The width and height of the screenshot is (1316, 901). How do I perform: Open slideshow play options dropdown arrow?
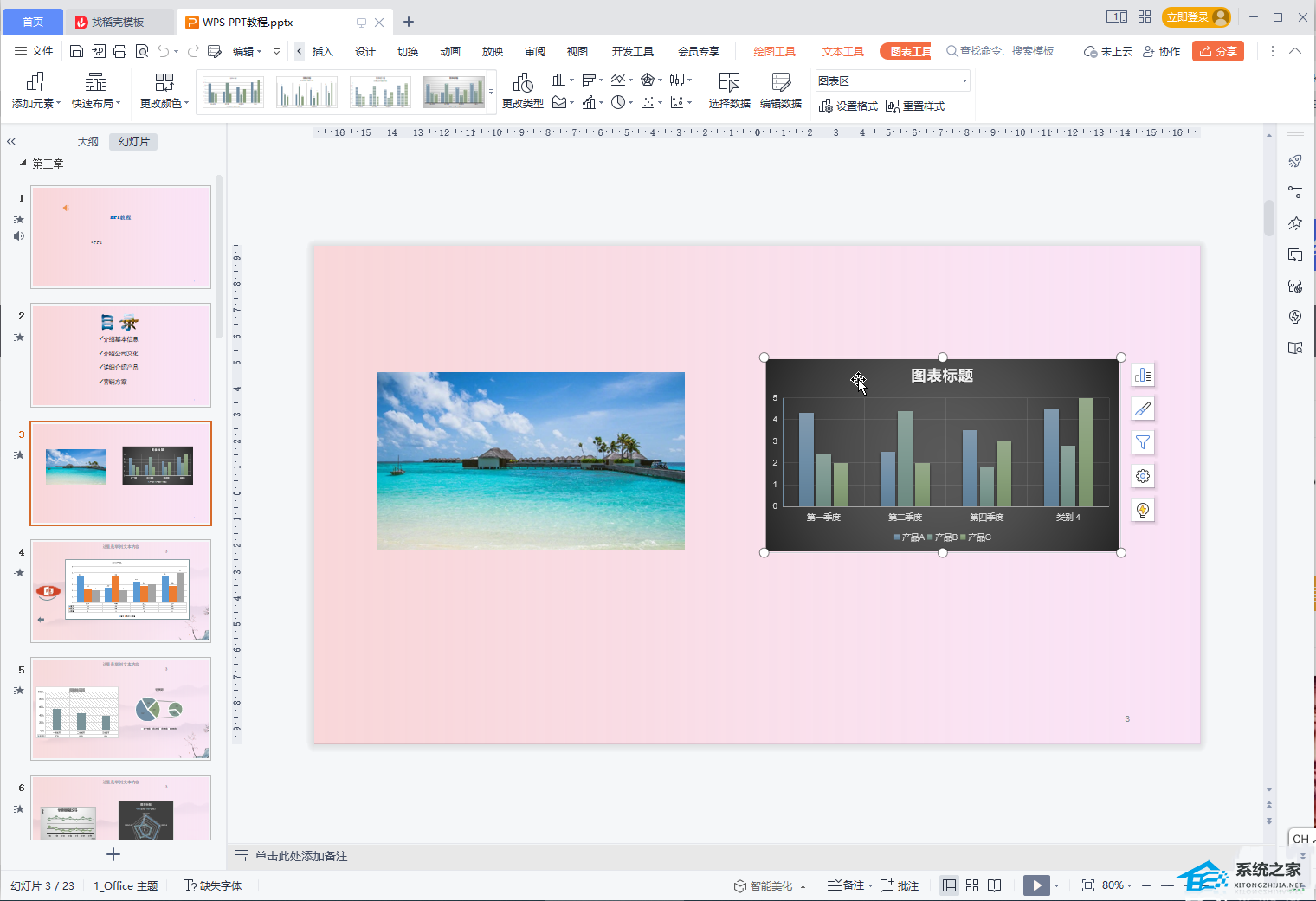point(1057,885)
